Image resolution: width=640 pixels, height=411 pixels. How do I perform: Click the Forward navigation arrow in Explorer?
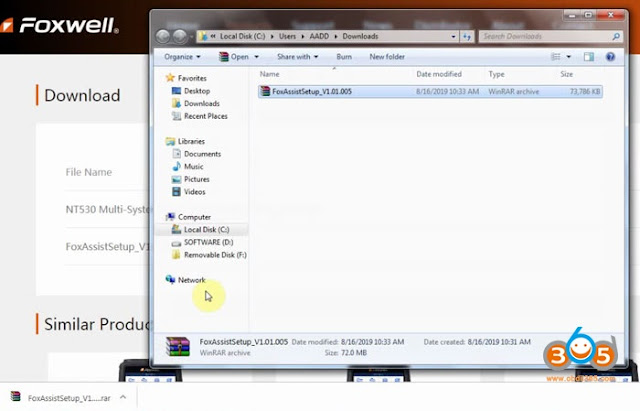180,36
